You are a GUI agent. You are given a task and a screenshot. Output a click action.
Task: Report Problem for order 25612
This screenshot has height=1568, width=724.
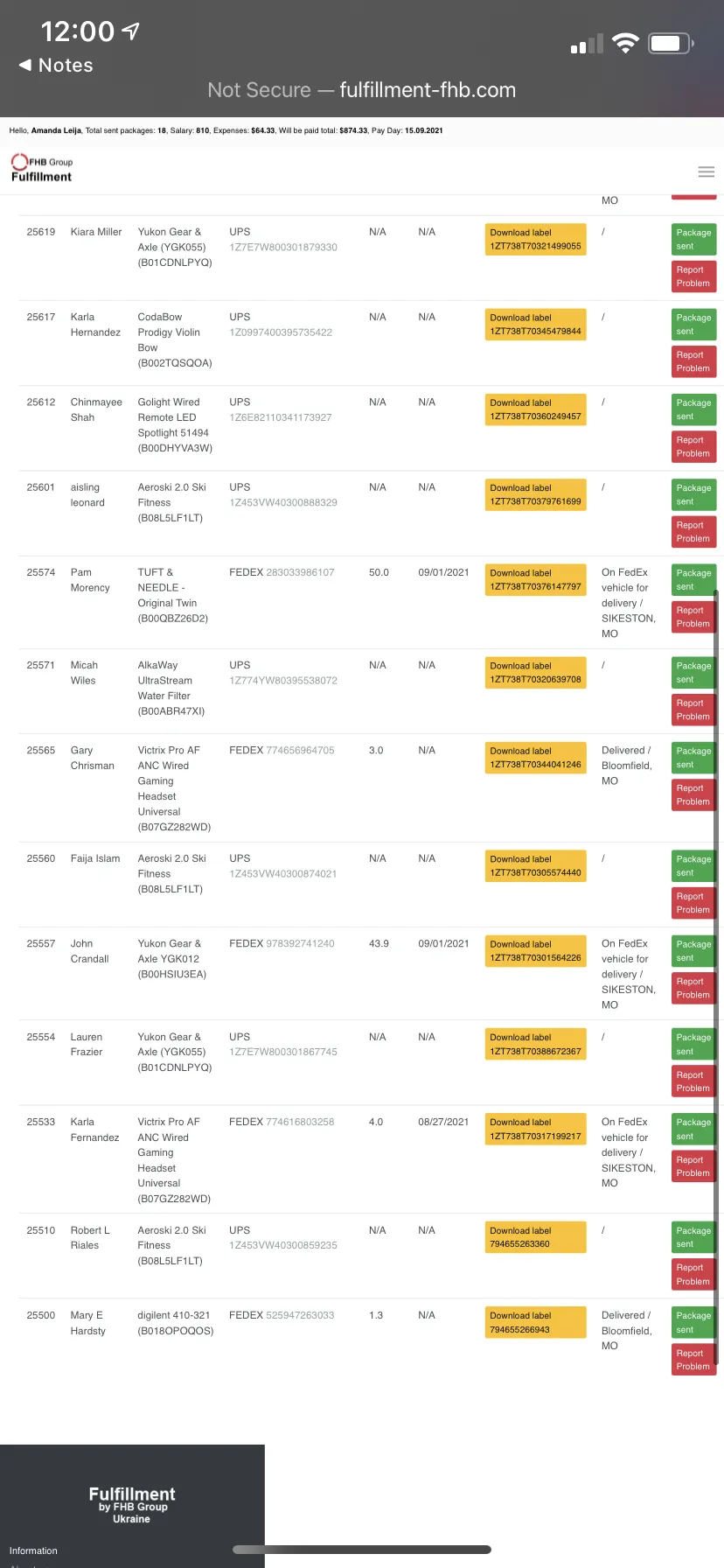[x=693, y=447]
